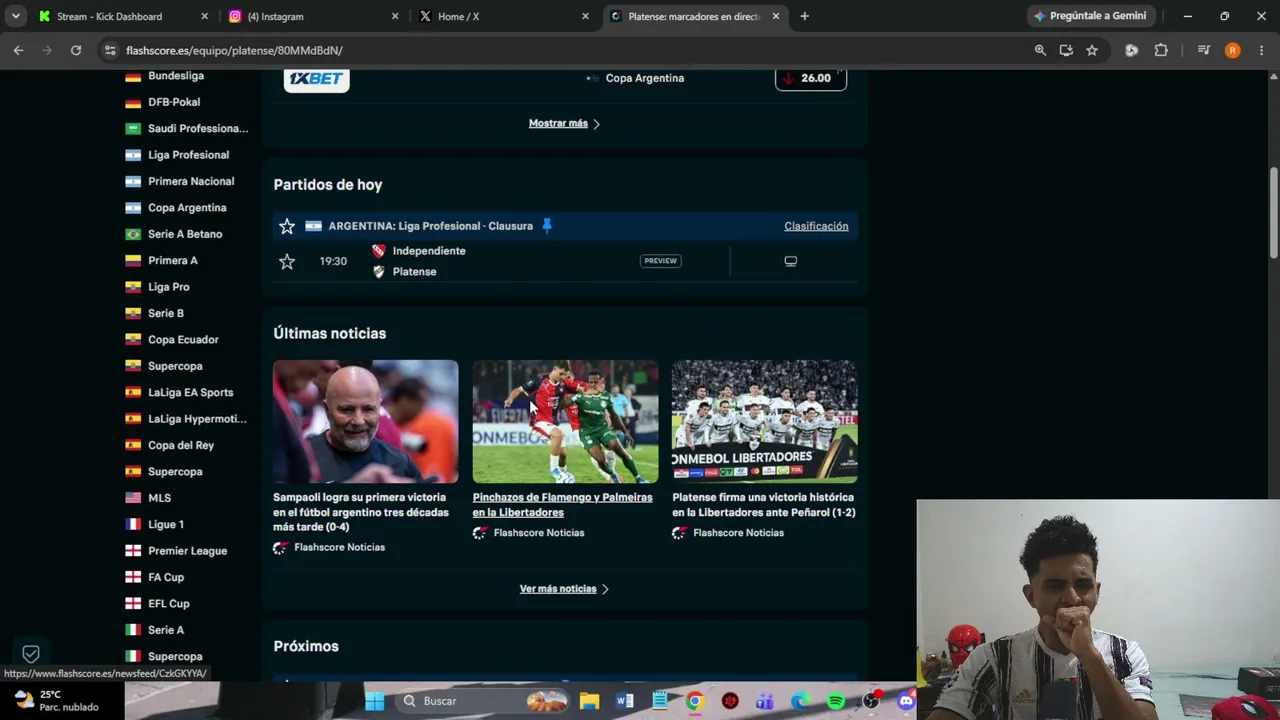
Task: Click the 1XBET bookmaker logo
Action: (x=316, y=78)
